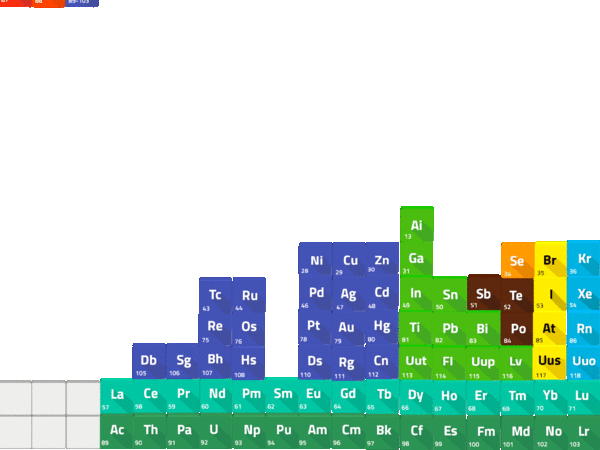Select the yellow Uus tile
This screenshot has height=450, width=600.
click(x=549, y=362)
